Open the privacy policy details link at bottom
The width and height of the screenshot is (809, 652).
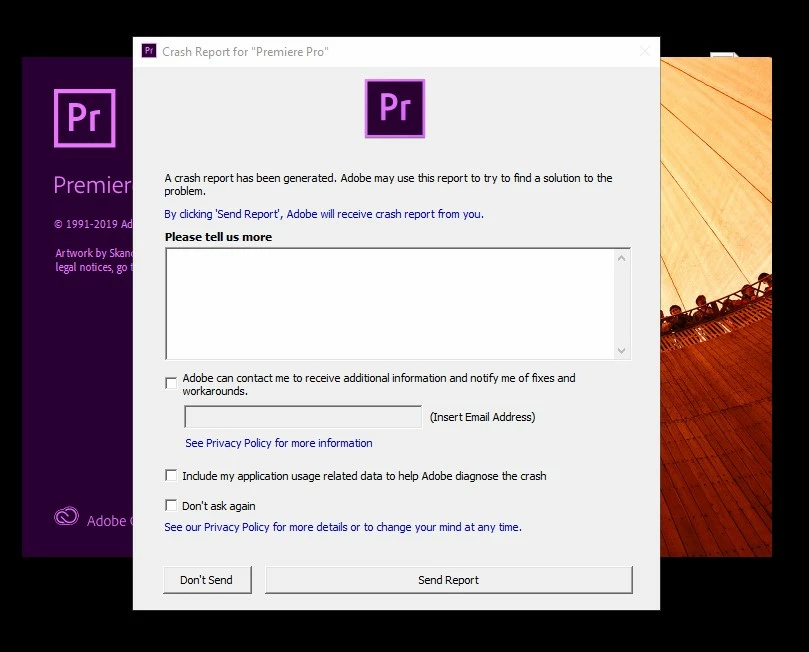tap(343, 527)
